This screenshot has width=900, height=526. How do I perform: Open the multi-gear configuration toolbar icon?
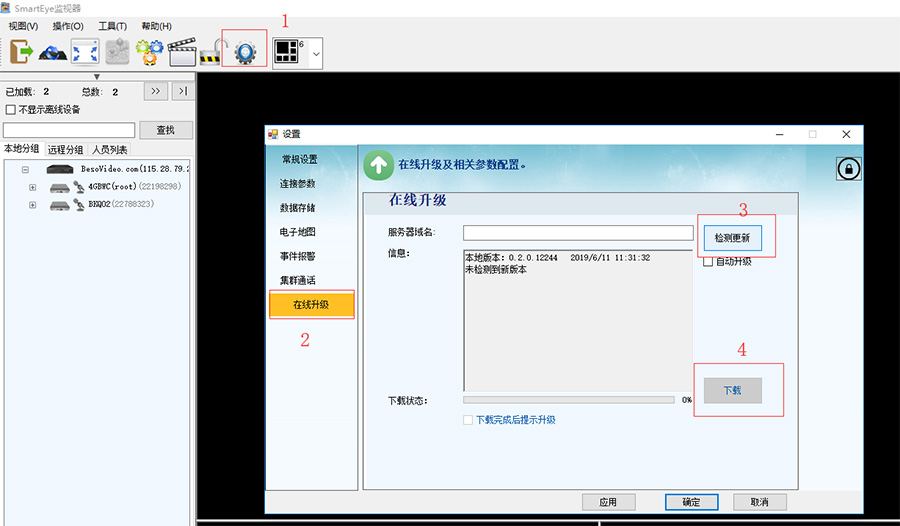(150, 52)
